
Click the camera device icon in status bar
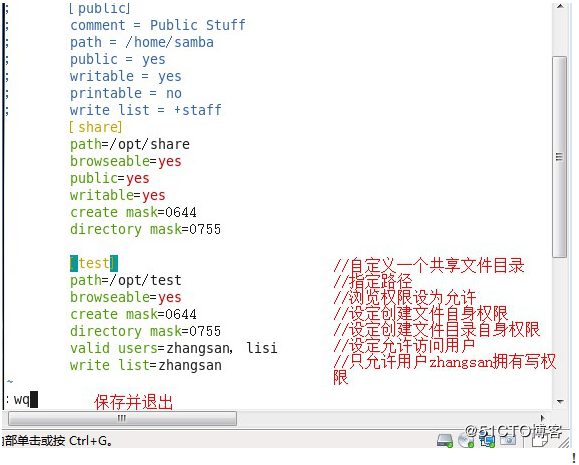click(508, 440)
